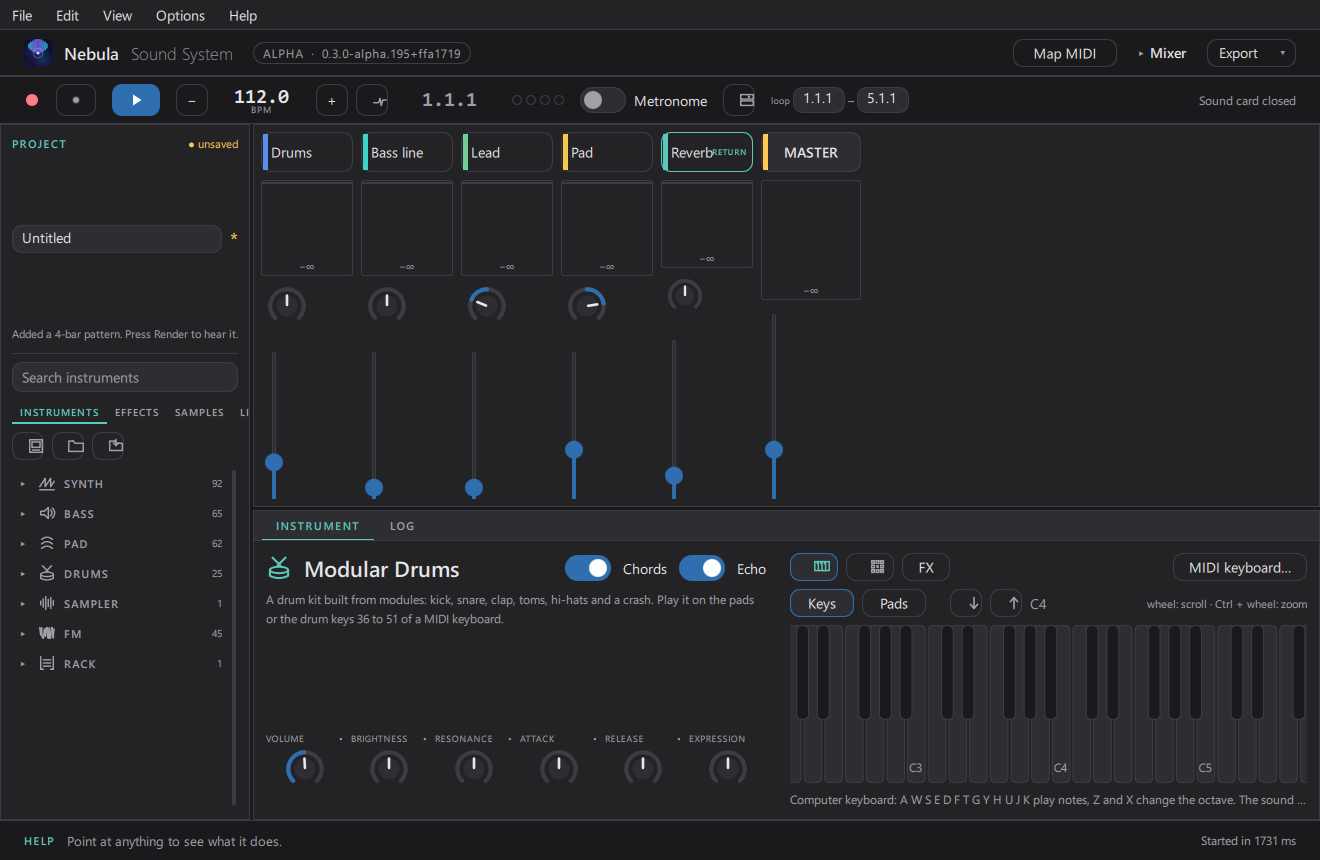Toggle the Chords switch

click(x=588, y=568)
